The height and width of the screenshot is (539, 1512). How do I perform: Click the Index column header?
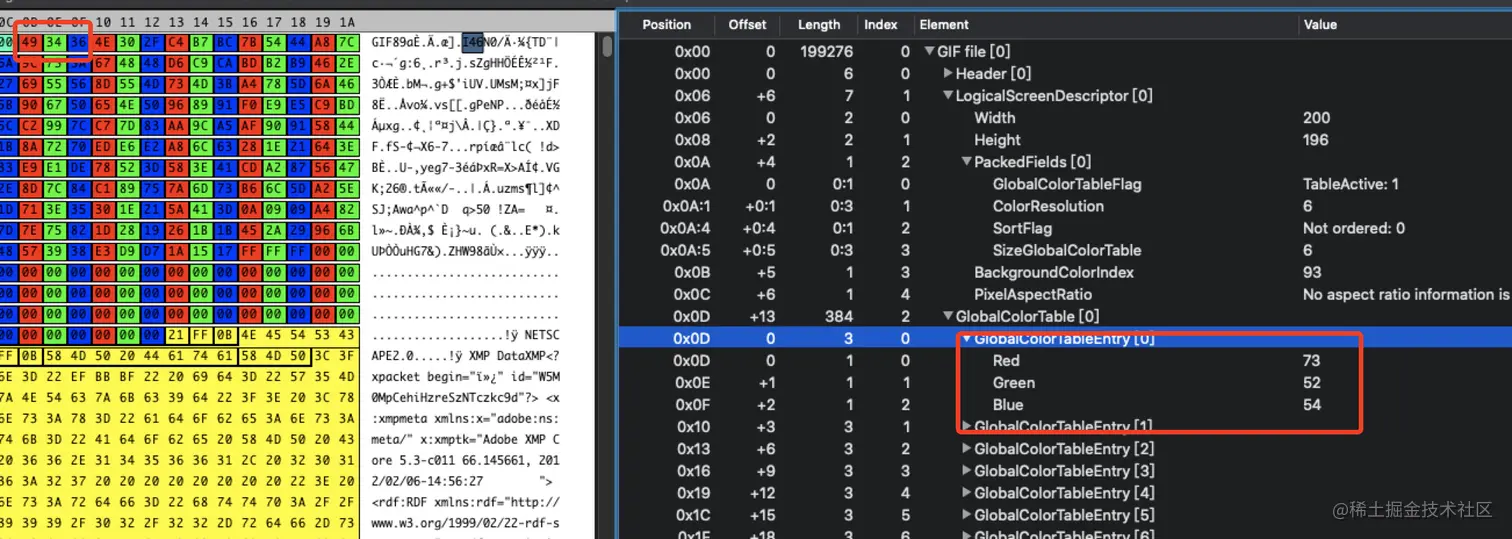(881, 25)
